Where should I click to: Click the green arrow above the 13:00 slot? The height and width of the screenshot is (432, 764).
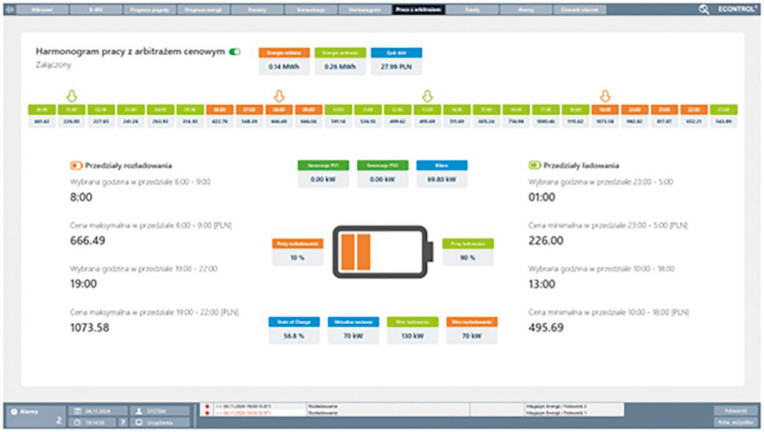427,96
